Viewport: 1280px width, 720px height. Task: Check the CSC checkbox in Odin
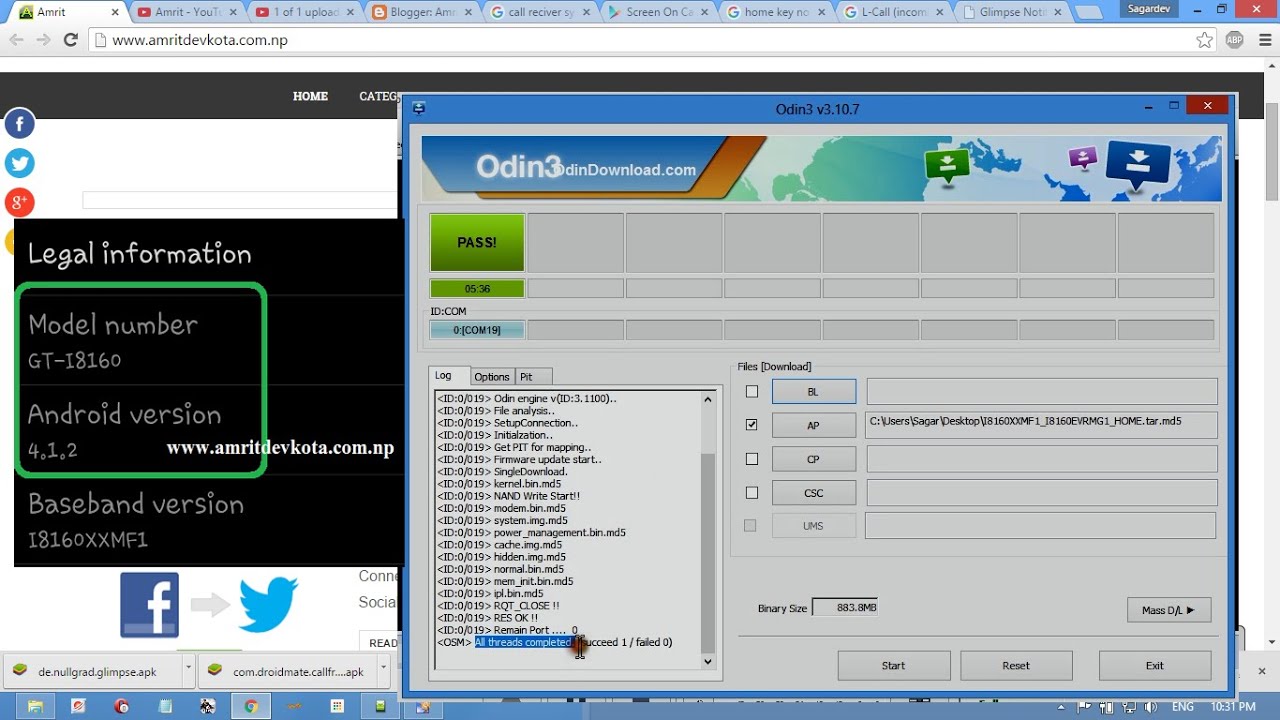[x=752, y=493]
